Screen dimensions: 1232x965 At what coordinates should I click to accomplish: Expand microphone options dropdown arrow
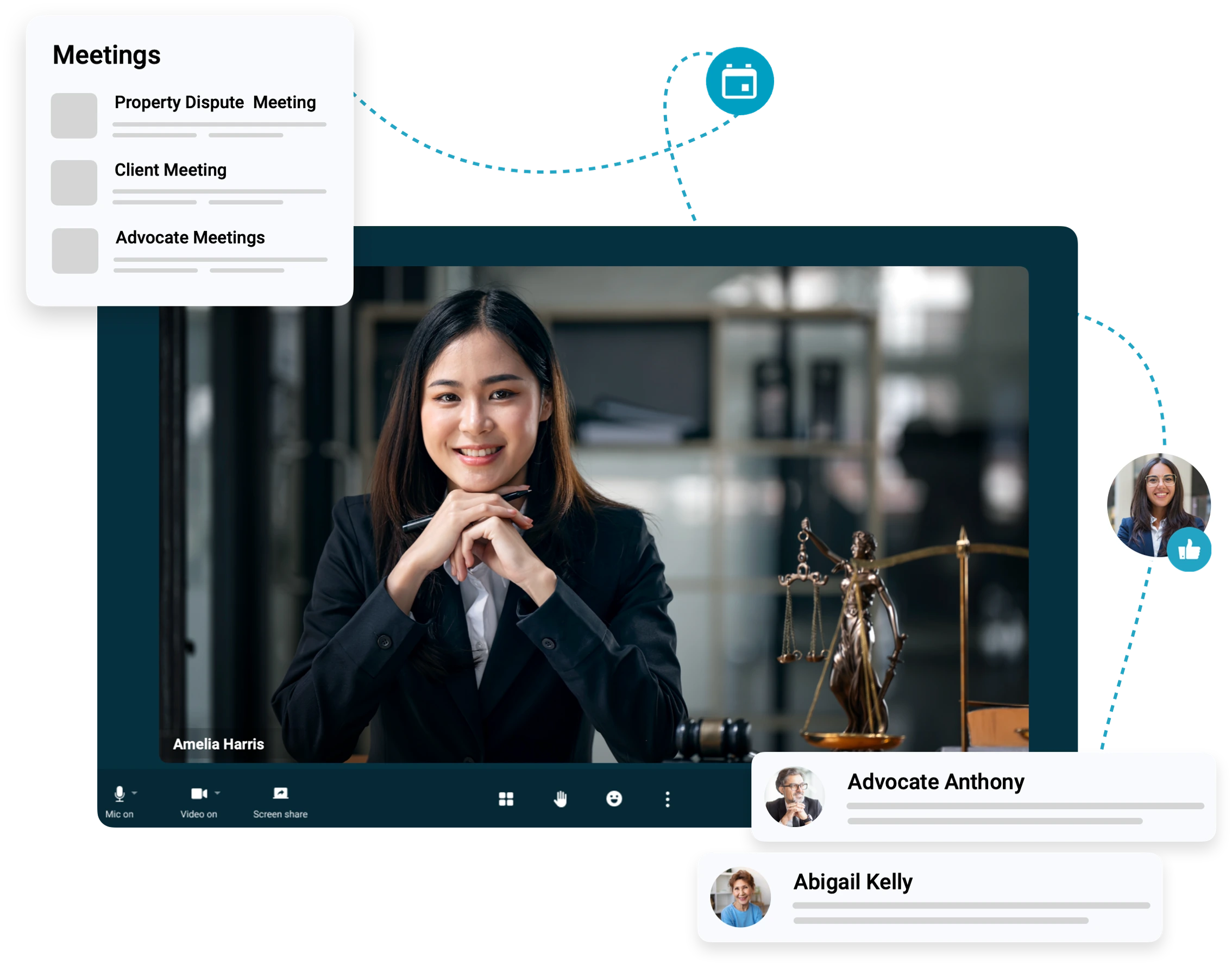point(134,793)
